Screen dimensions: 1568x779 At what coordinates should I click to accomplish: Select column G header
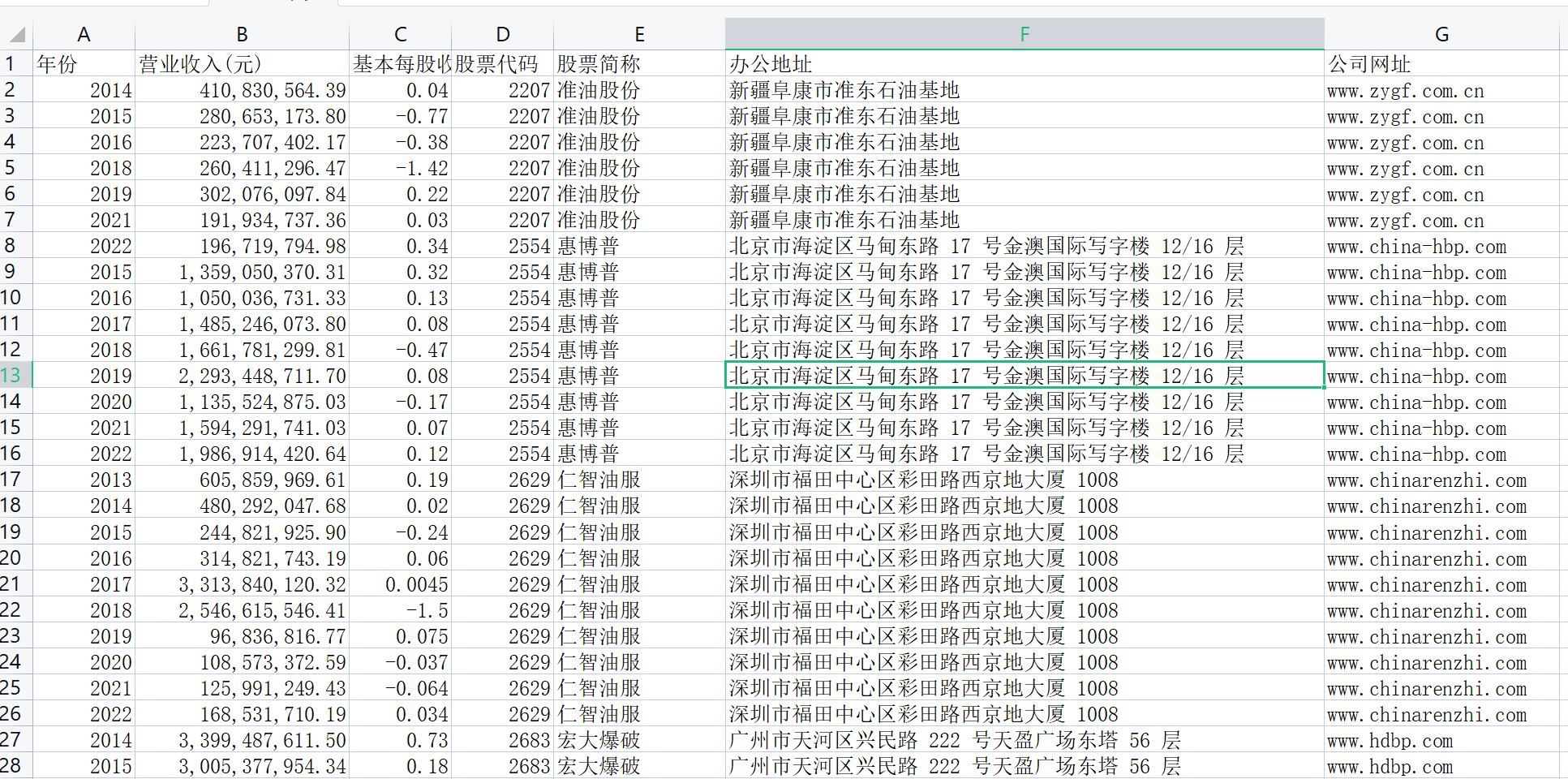click(x=1441, y=34)
